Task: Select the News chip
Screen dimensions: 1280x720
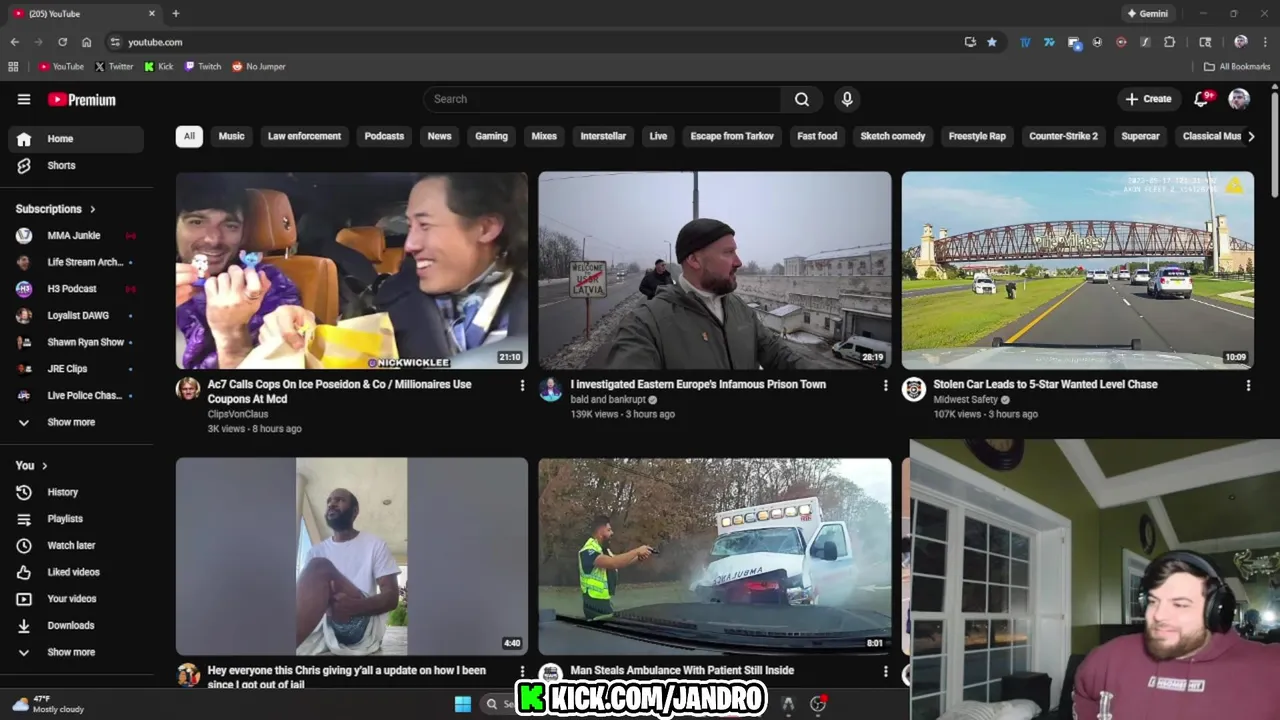Action: click(439, 136)
